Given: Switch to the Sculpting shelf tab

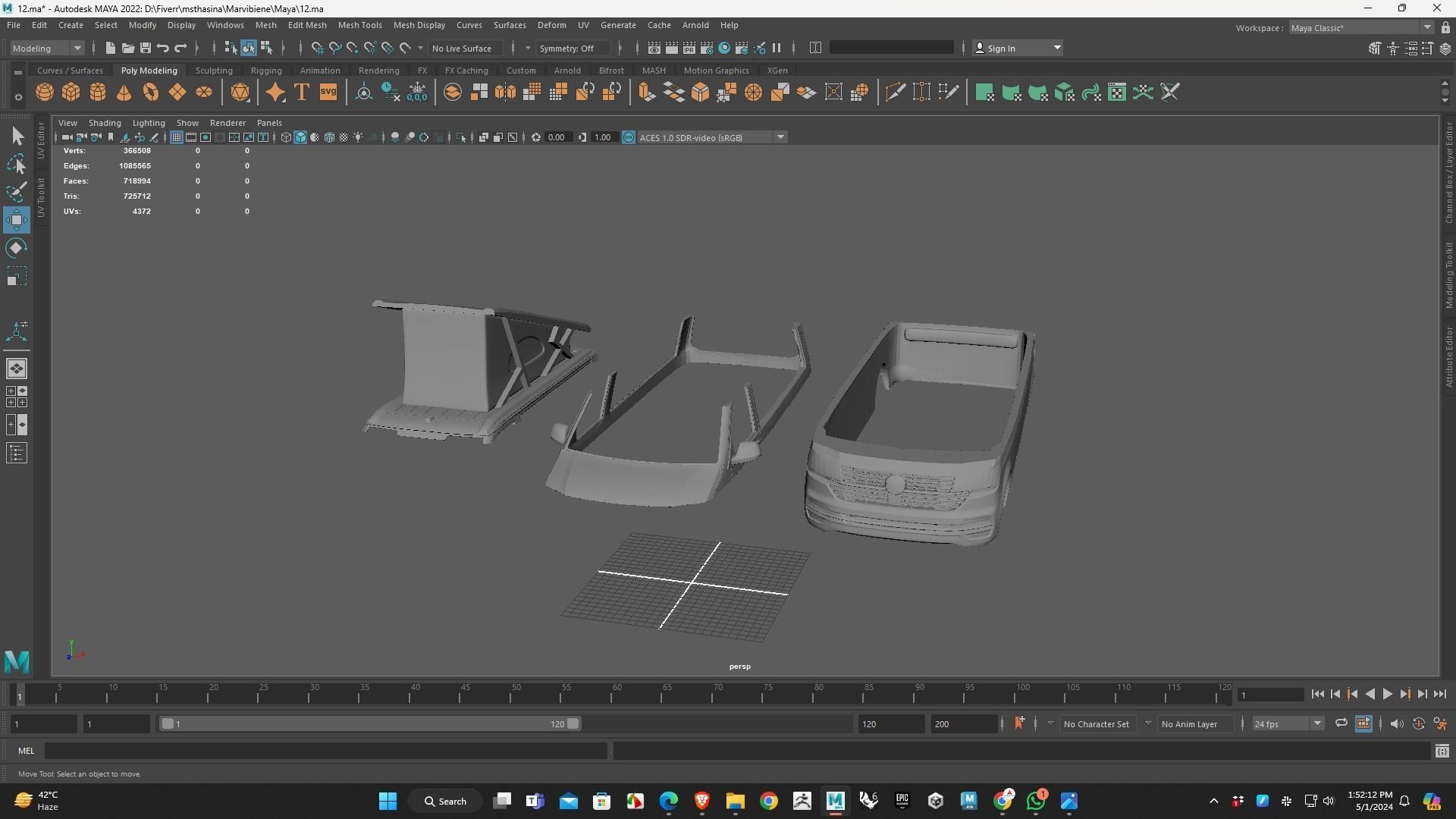Looking at the screenshot, I should [214, 71].
